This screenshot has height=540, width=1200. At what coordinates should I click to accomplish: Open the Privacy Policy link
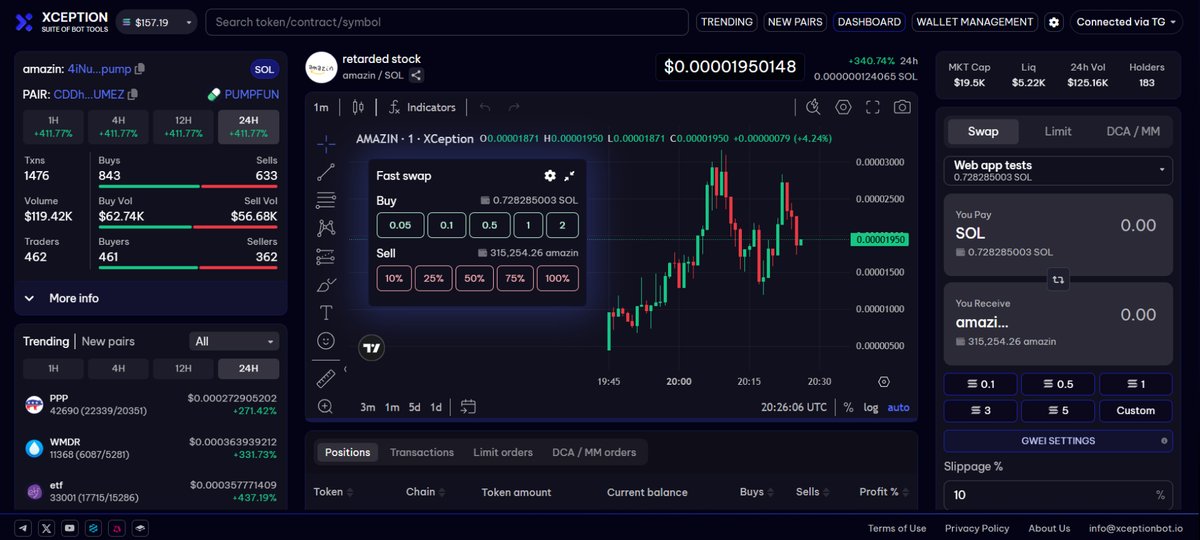977,528
